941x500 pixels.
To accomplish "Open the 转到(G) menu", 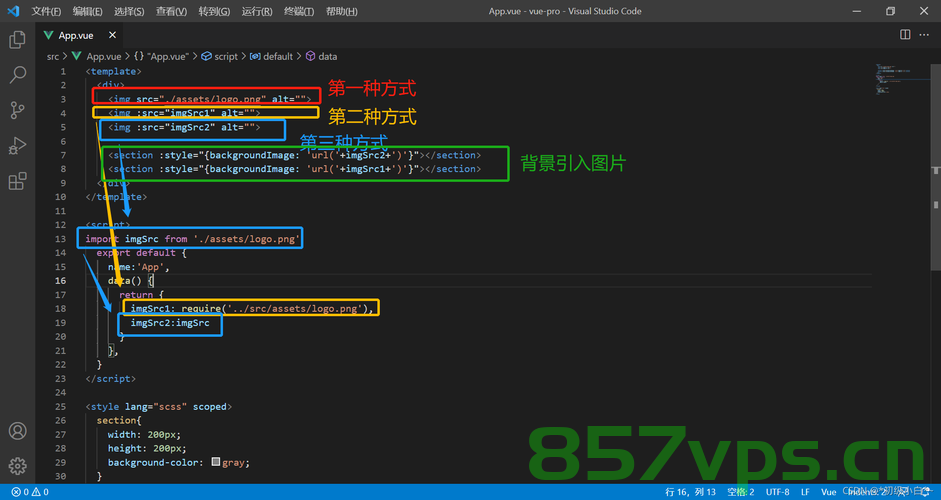I will pyautogui.click(x=214, y=11).
